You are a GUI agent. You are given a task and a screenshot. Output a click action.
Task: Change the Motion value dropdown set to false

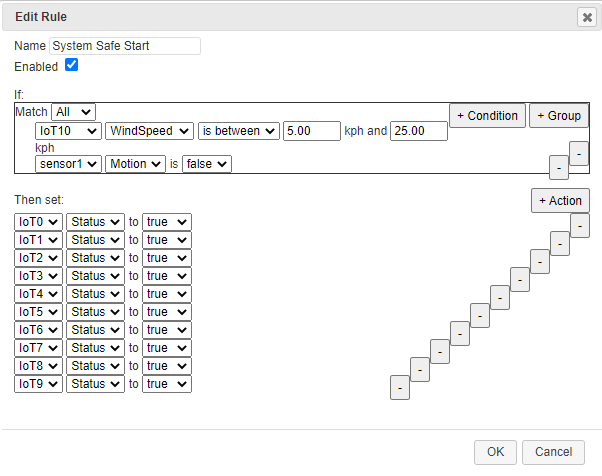point(207,163)
